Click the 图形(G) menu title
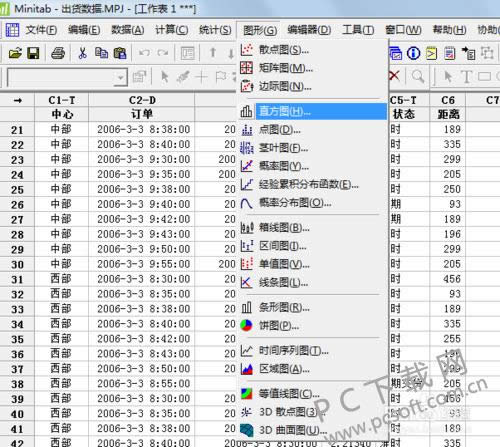 (260, 31)
